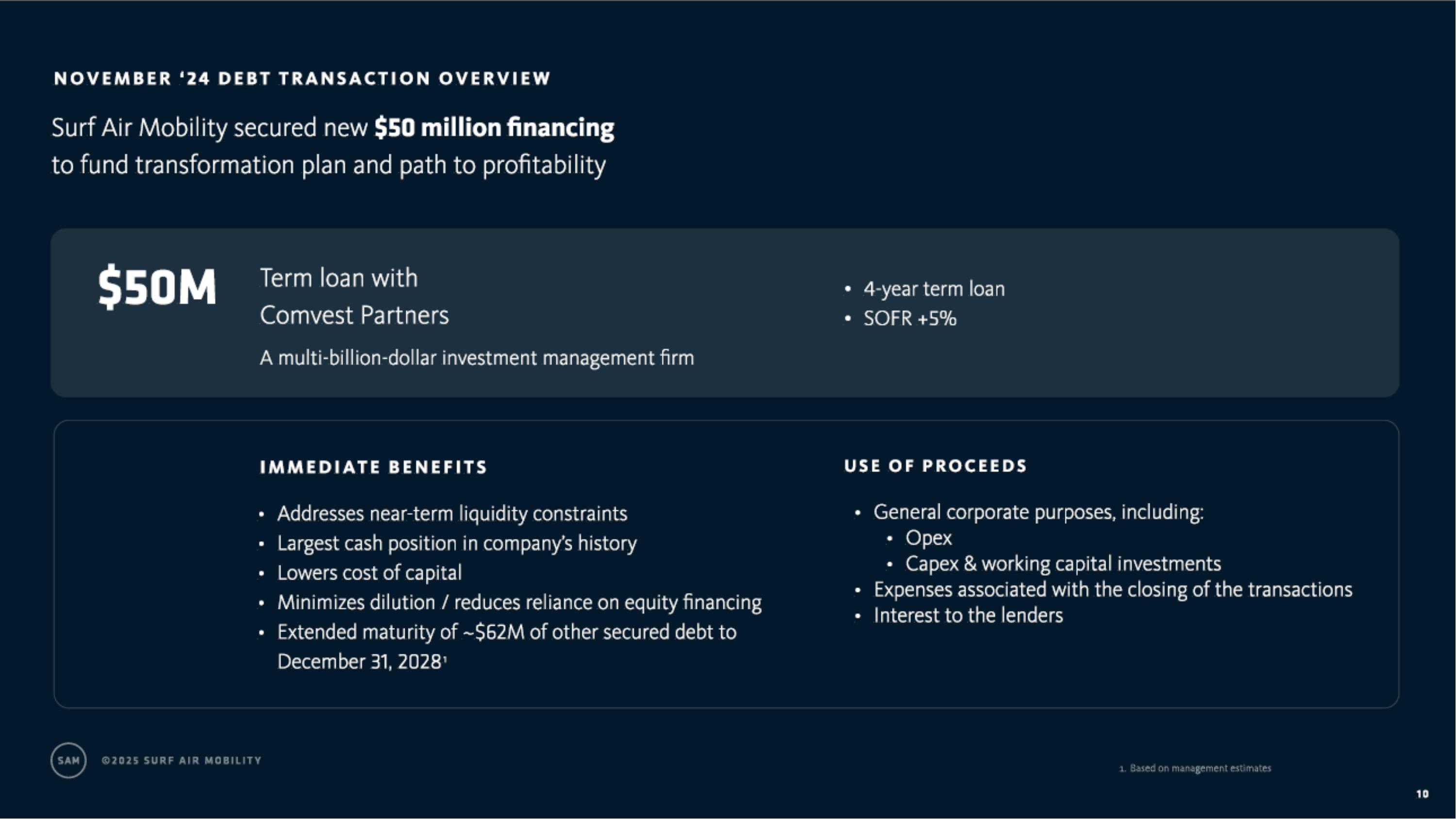The width and height of the screenshot is (1456, 819).
Task: Click 'Extended maturity of ~$62M' bullet
Action: (x=506, y=633)
